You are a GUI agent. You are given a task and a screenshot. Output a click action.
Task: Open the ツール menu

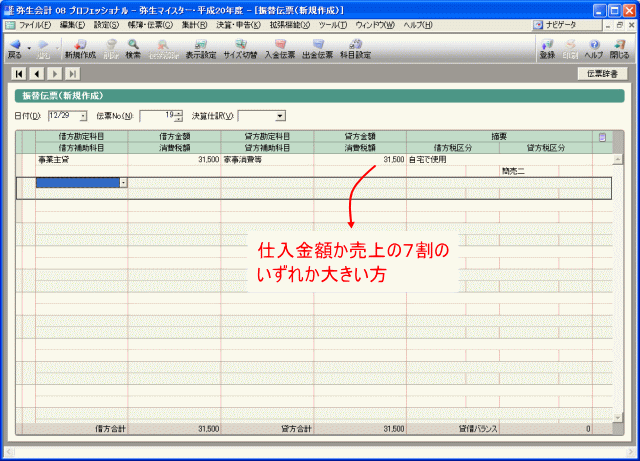(x=333, y=25)
